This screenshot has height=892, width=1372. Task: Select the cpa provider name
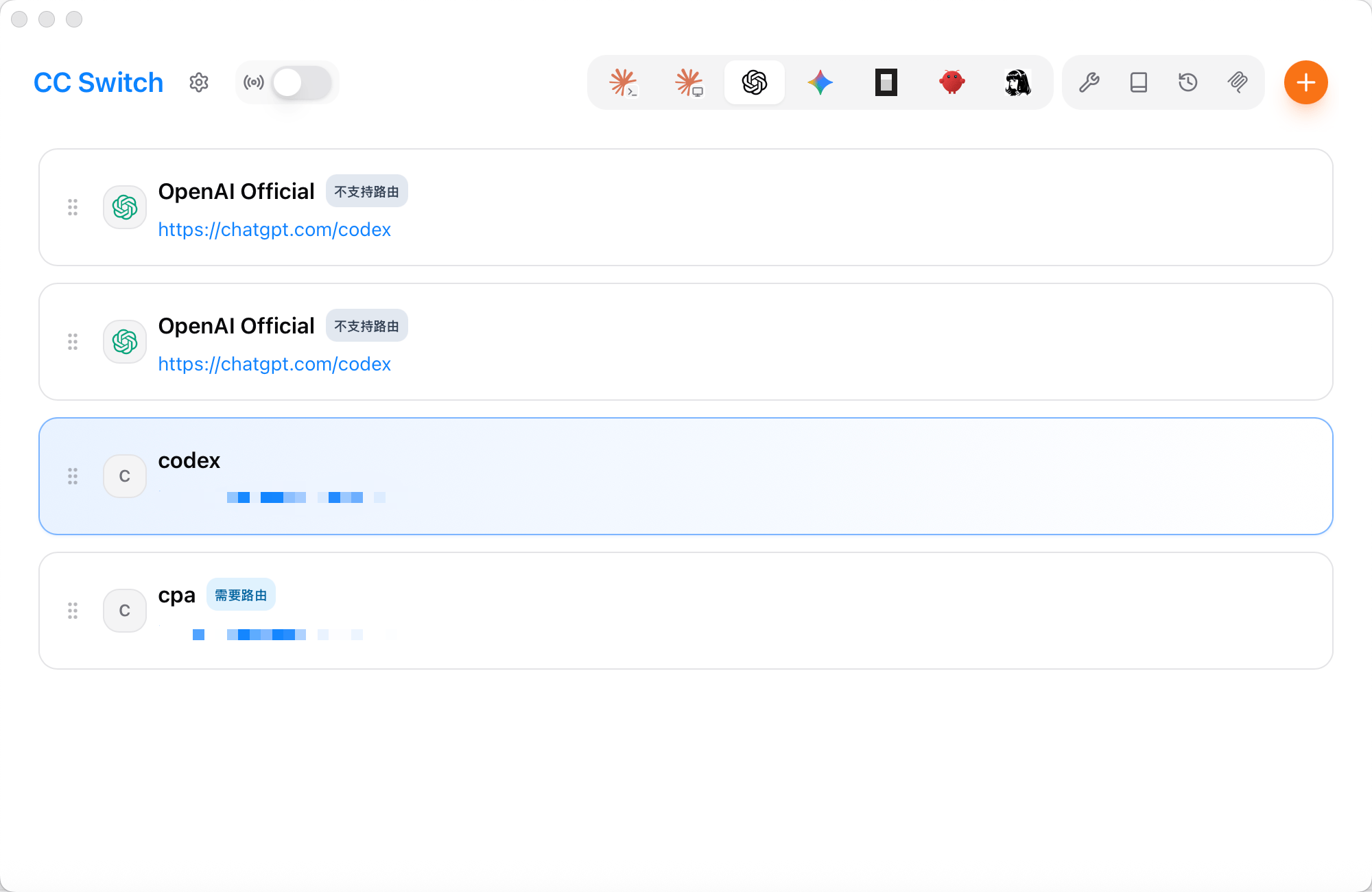click(177, 596)
